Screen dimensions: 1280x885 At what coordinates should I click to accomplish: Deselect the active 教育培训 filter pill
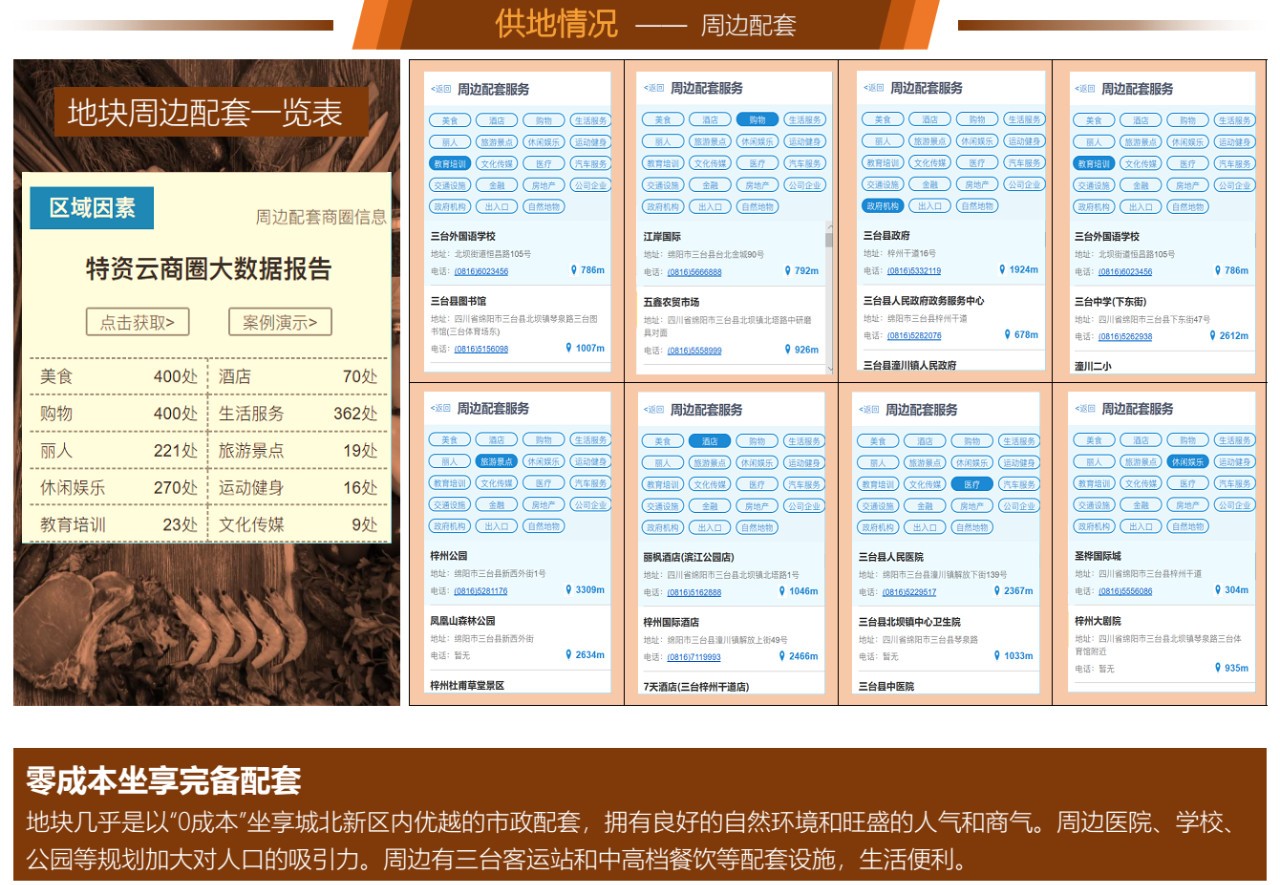(452, 162)
